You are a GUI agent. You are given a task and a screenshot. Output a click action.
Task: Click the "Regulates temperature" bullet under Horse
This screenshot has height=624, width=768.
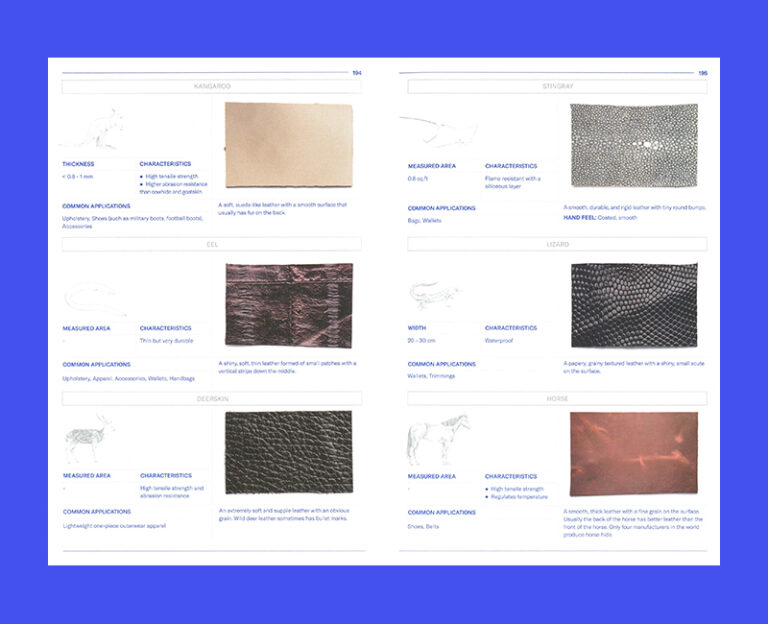pyautogui.click(x=517, y=497)
